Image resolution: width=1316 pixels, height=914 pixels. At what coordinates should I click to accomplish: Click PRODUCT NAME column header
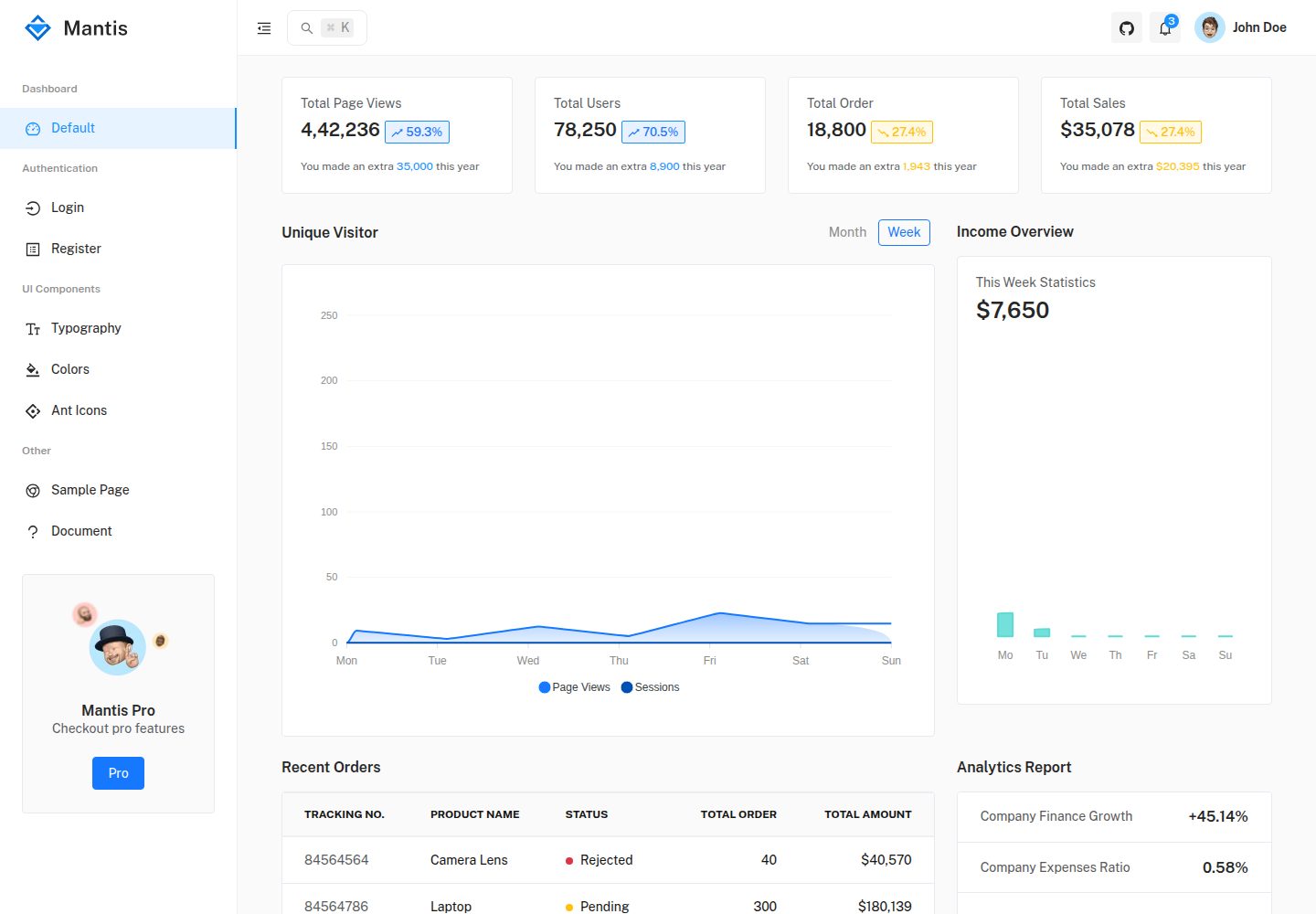coord(475,814)
